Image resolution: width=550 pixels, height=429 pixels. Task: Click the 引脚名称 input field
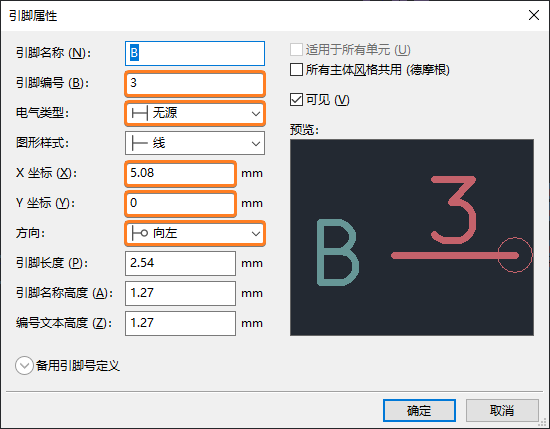195,53
